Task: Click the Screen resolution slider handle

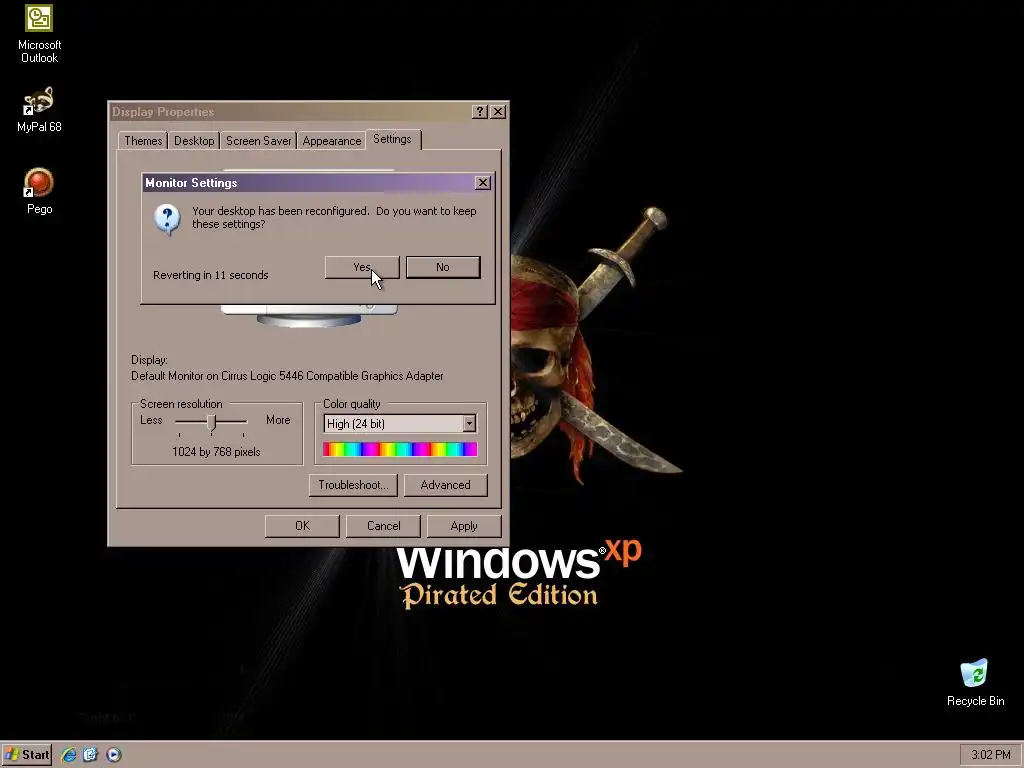Action: (x=211, y=423)
